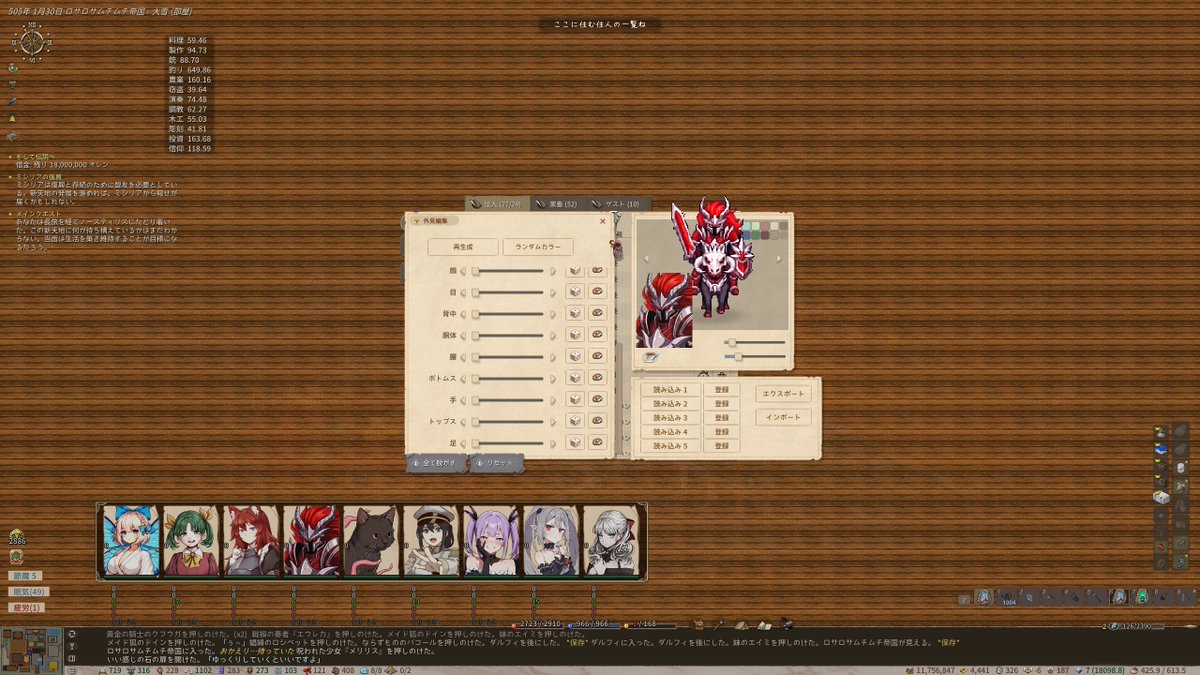Click the coffee cup icon below portrait preview

coord(651,356)
